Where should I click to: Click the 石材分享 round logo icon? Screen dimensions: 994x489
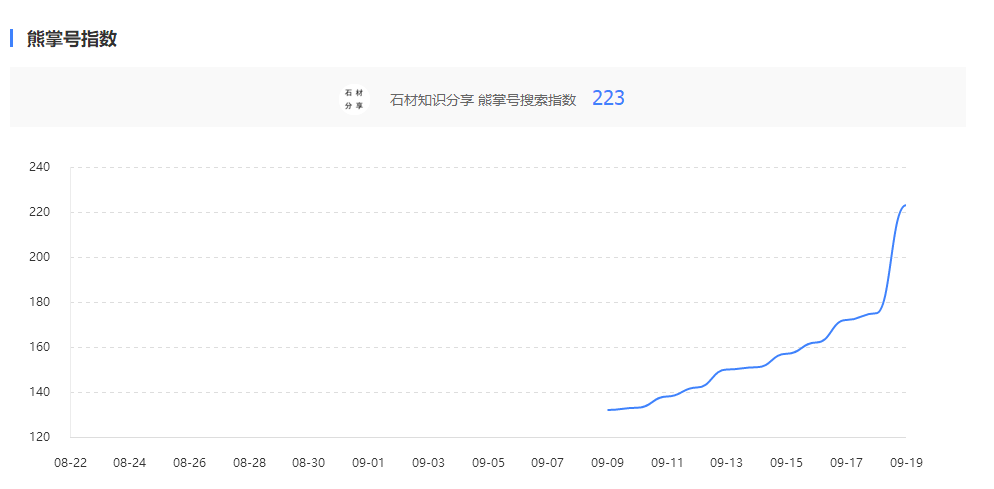click(x=354, y=99)
